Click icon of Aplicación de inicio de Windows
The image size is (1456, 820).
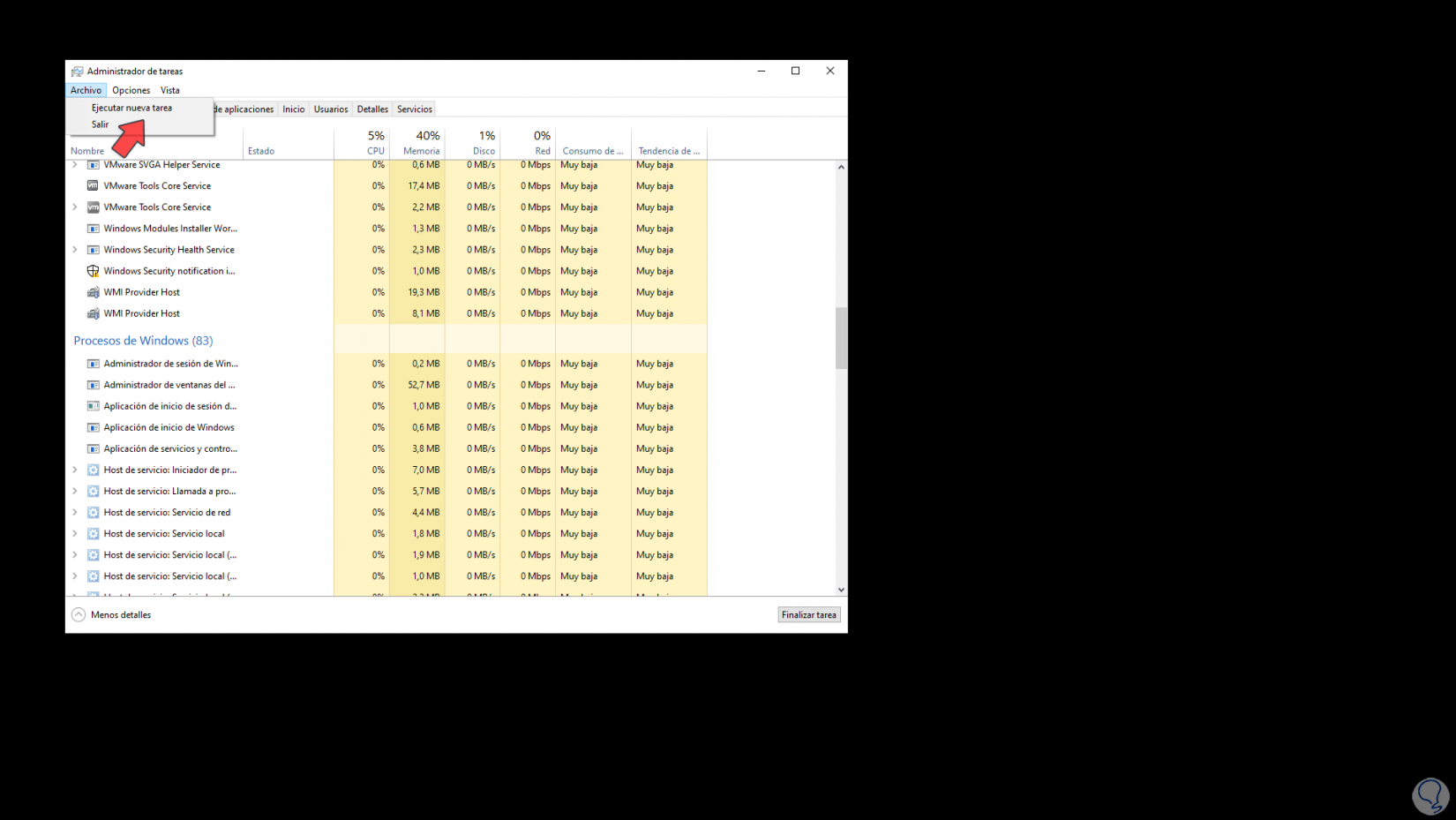click(x=93, y=427)
